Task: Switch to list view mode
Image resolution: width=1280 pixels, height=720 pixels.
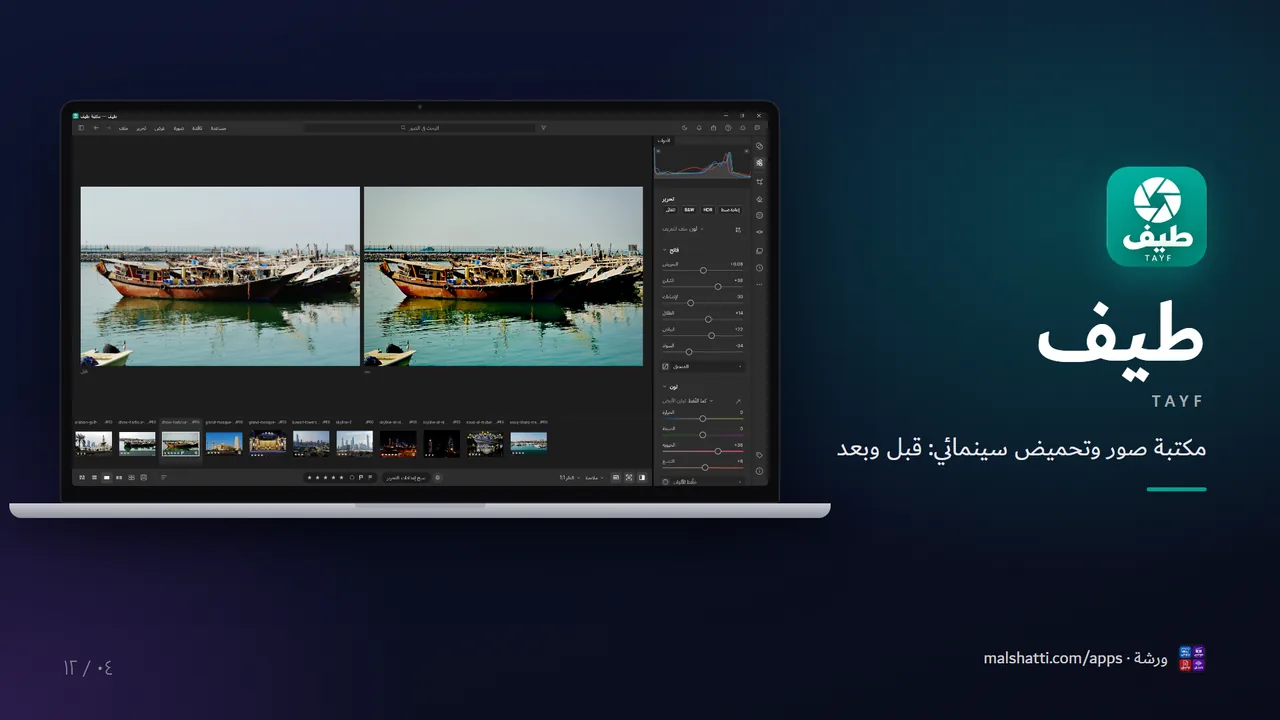Action: (x=95, y=478)
